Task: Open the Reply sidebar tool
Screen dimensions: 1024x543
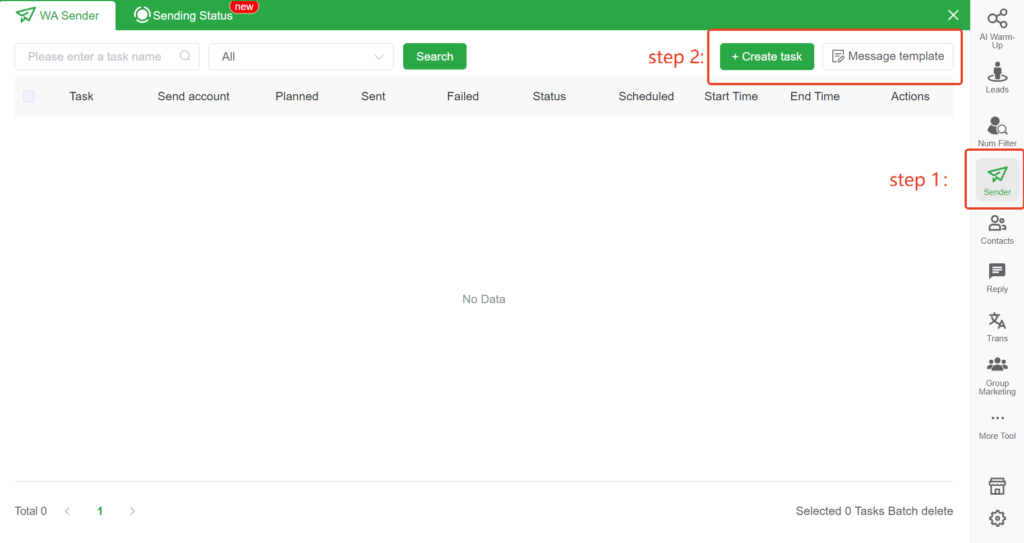Action: click(x=997, y=278)
